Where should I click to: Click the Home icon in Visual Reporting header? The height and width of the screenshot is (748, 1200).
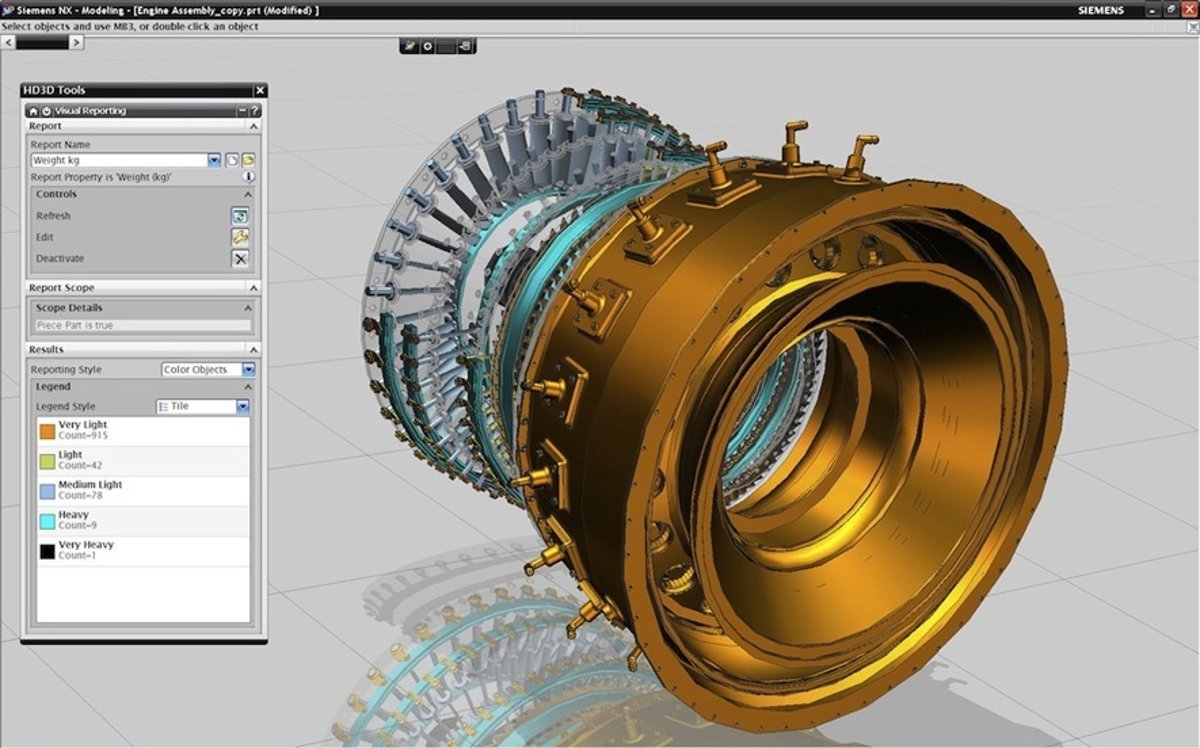[33, 111]
